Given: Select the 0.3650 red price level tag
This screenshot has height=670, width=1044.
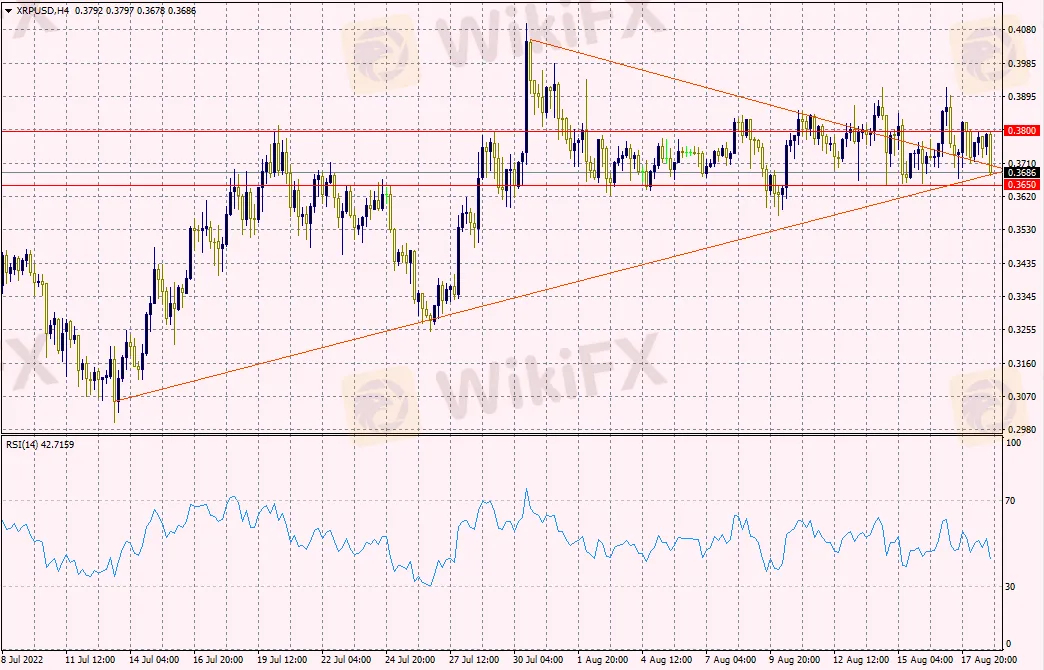Looking at the screenshot, I should click(1021, 184).
